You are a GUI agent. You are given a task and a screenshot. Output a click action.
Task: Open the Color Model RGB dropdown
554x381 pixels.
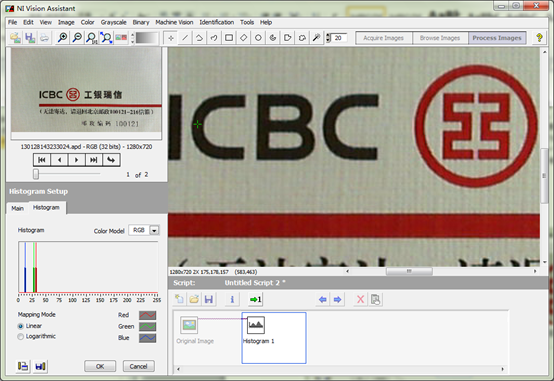[154, 230]
